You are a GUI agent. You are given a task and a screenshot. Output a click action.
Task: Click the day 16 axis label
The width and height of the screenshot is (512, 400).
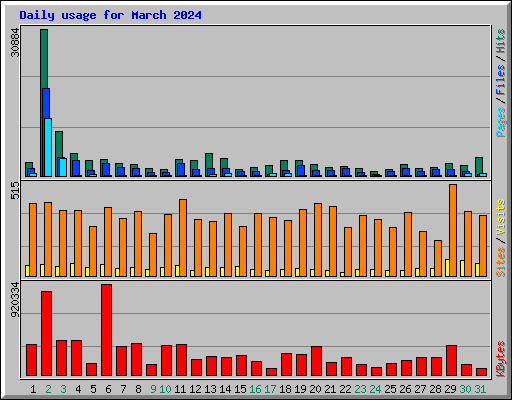[255, 389]
